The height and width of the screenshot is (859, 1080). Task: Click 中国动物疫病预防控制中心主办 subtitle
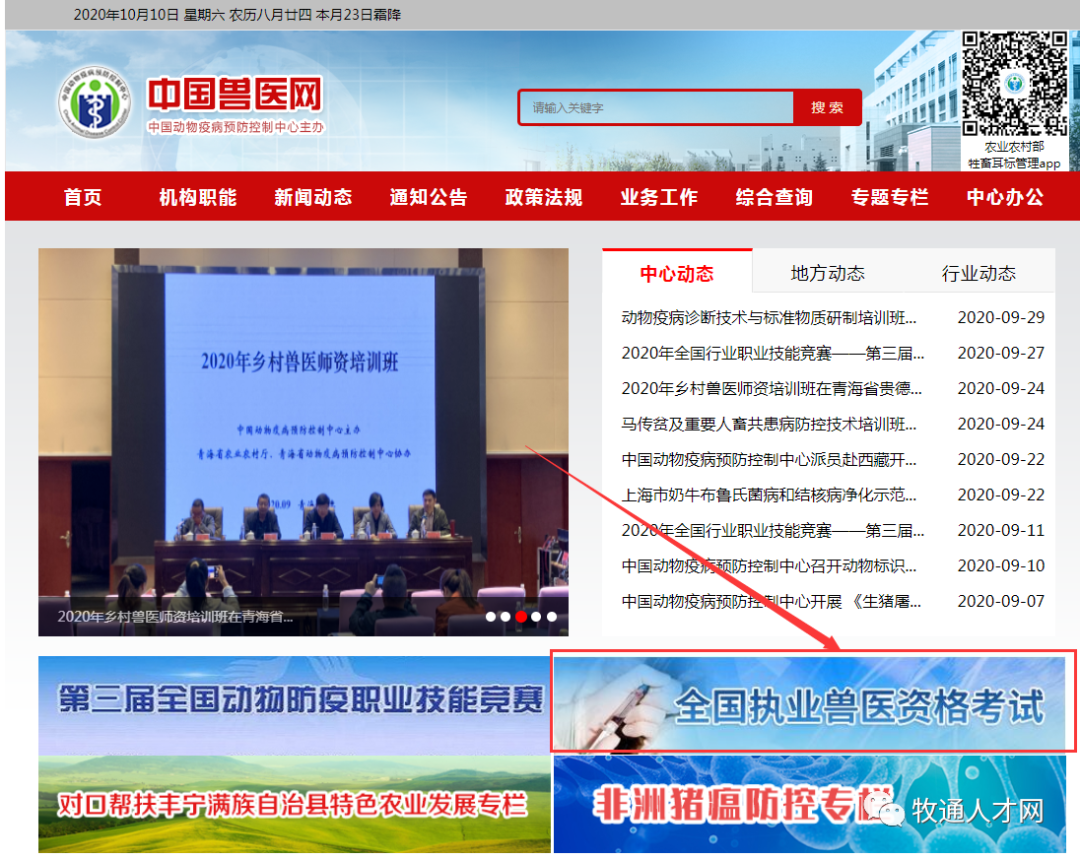(x=236, y=127)
